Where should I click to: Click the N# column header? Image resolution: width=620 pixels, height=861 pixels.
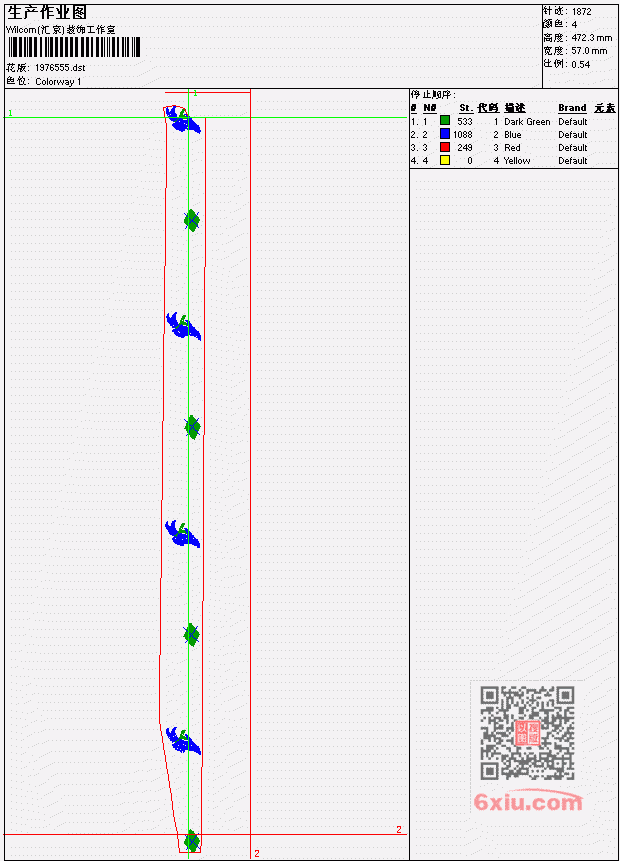[x=429, y=108]
